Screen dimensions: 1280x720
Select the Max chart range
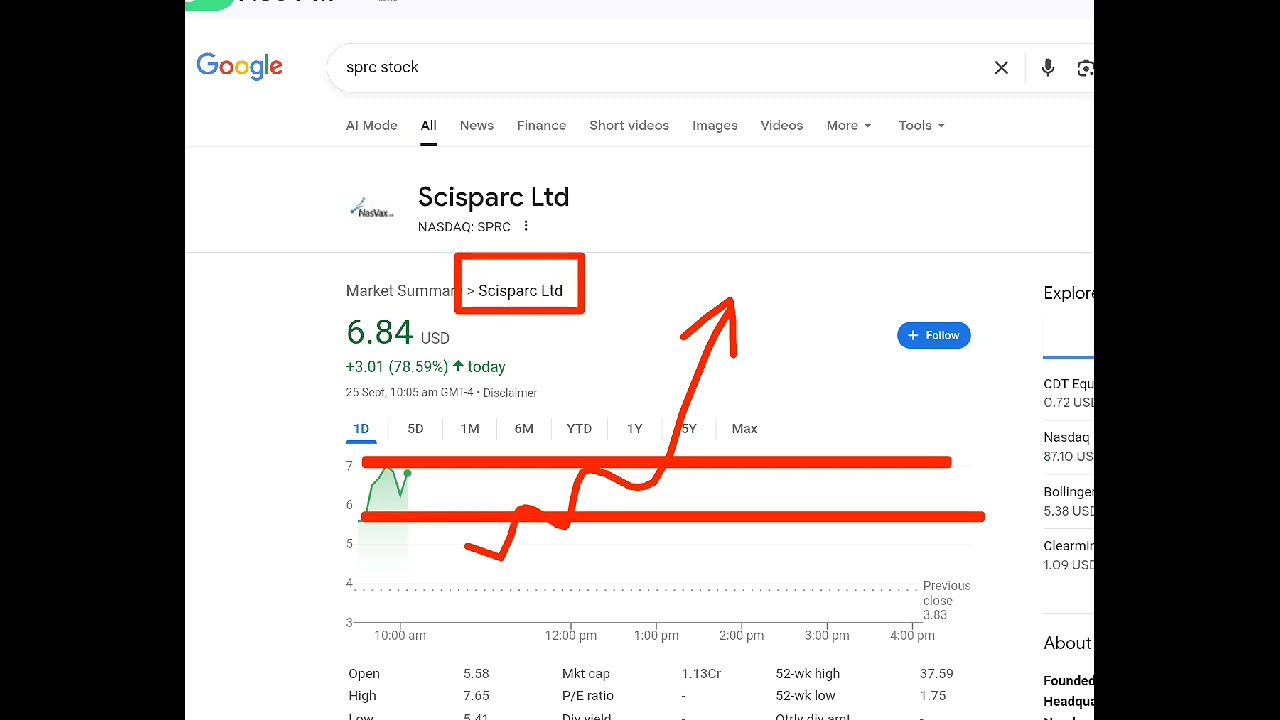744,428
